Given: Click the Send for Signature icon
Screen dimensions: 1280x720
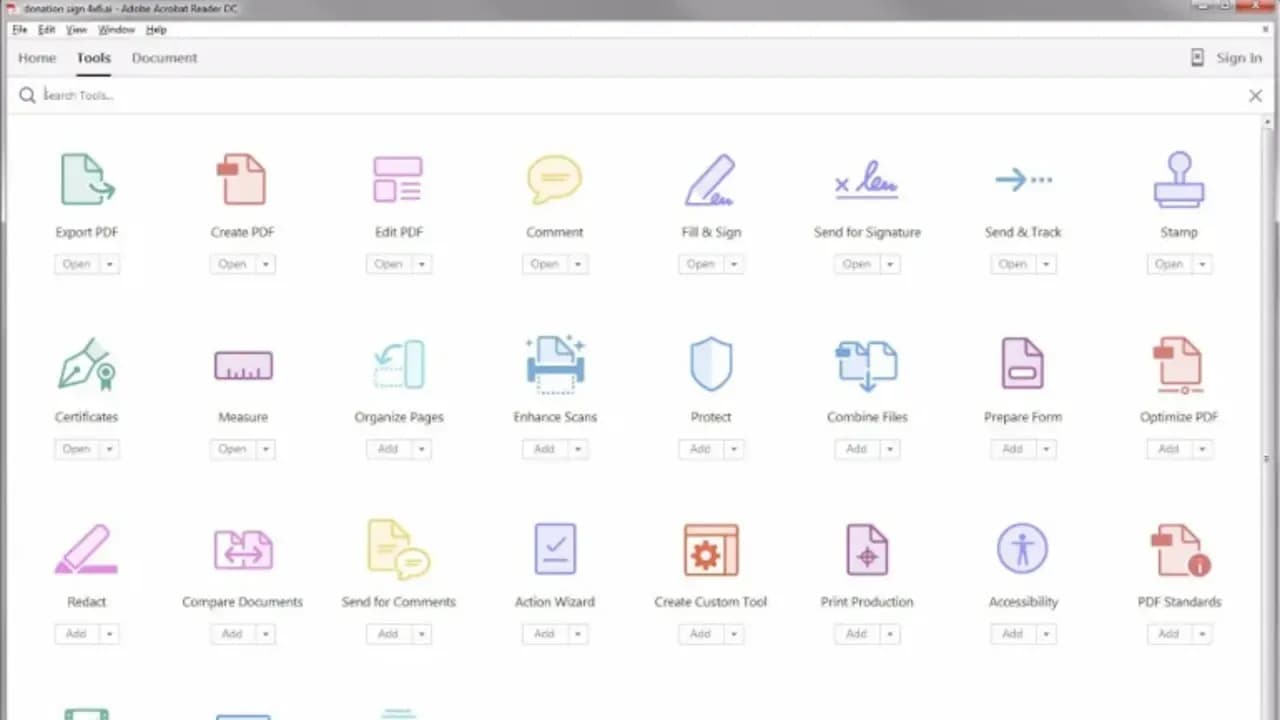Looking at the screenshot, I should click(x=867, y=180).
